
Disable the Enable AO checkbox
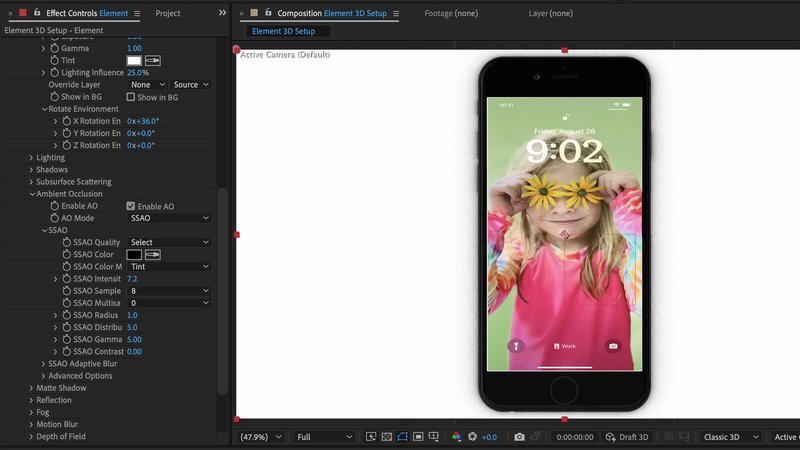[x=130, y=206]
